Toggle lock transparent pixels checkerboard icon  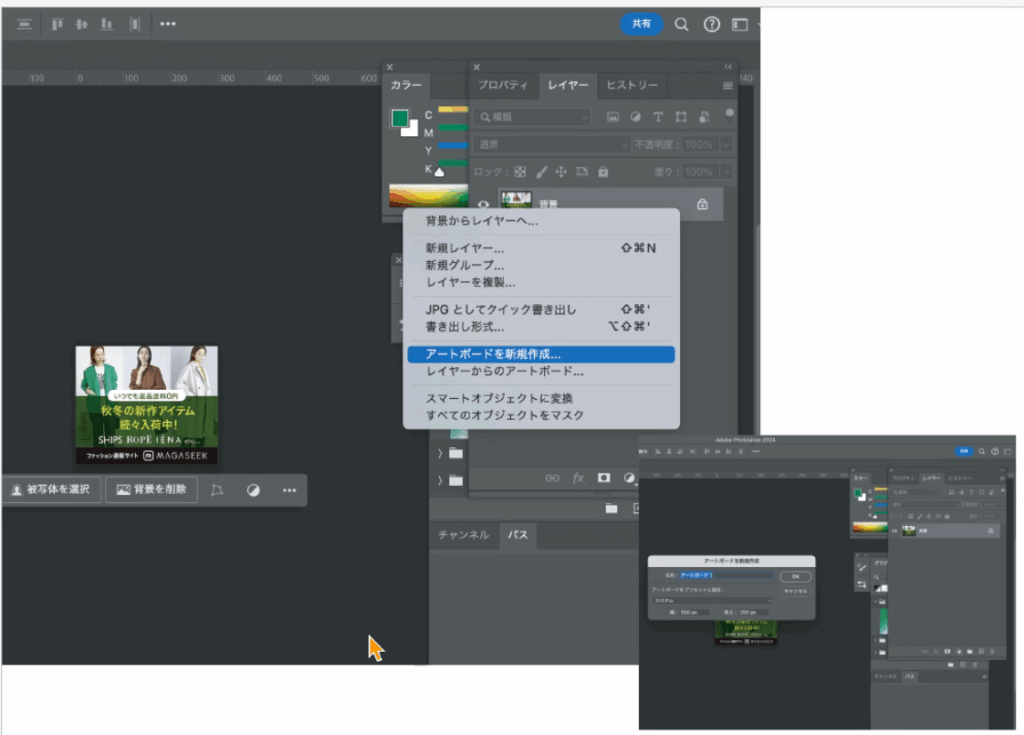520,172
